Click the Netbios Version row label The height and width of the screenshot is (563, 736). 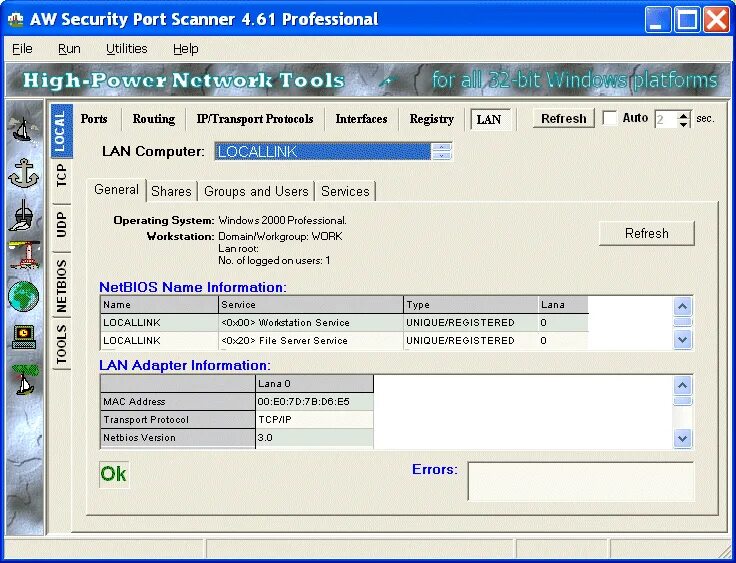click(x=177, y=438)
